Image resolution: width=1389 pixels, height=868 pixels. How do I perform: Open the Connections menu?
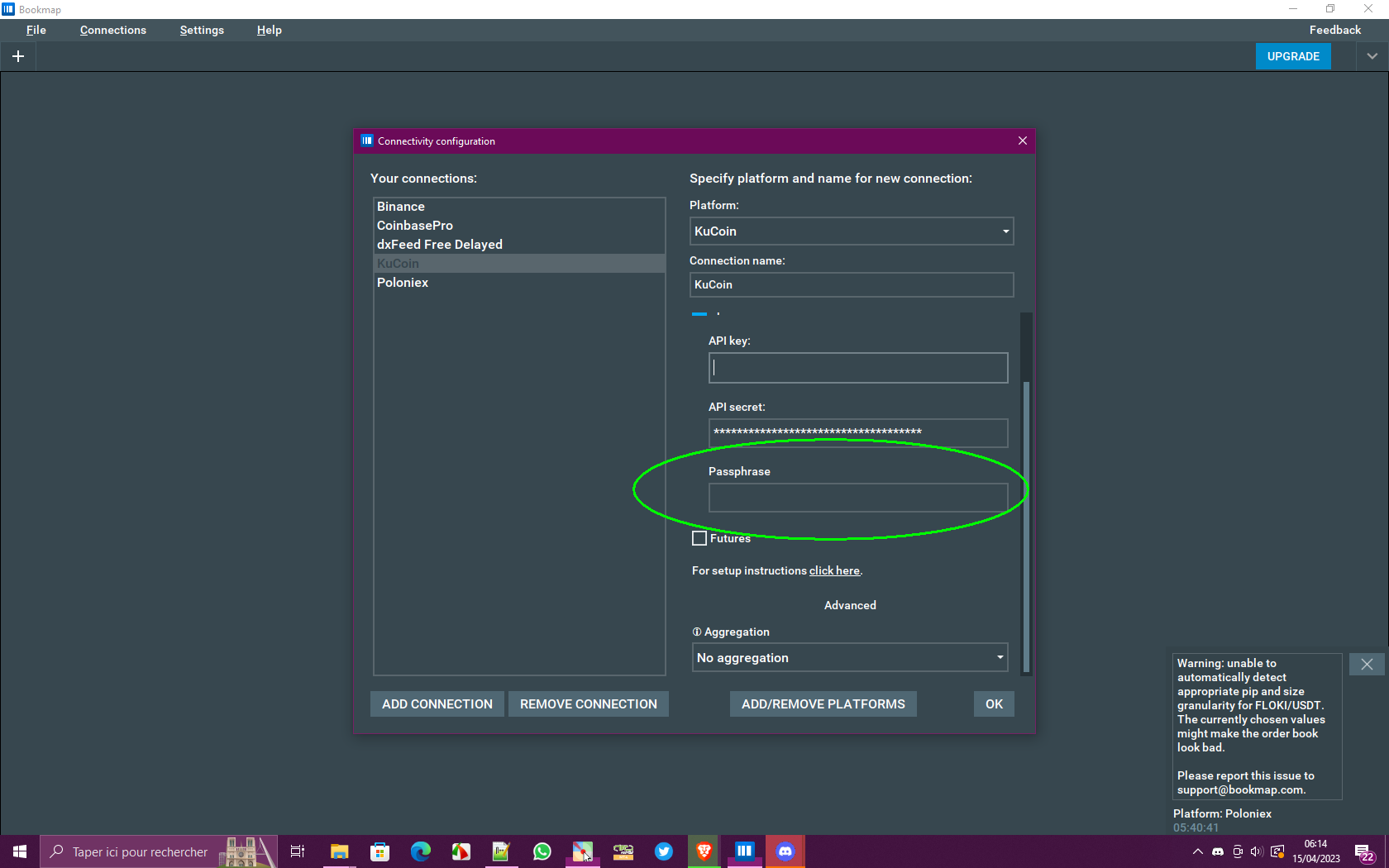coord(112,30)
